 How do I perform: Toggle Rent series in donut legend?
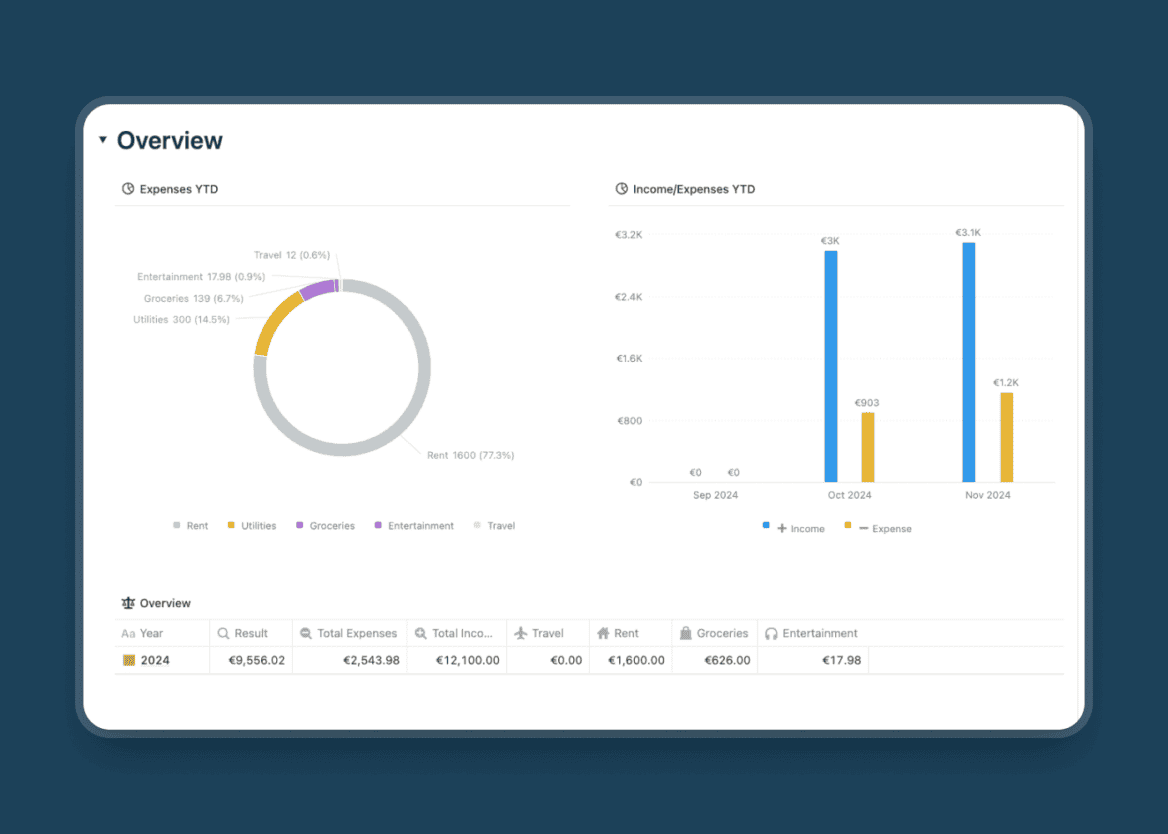coord(190,526)
